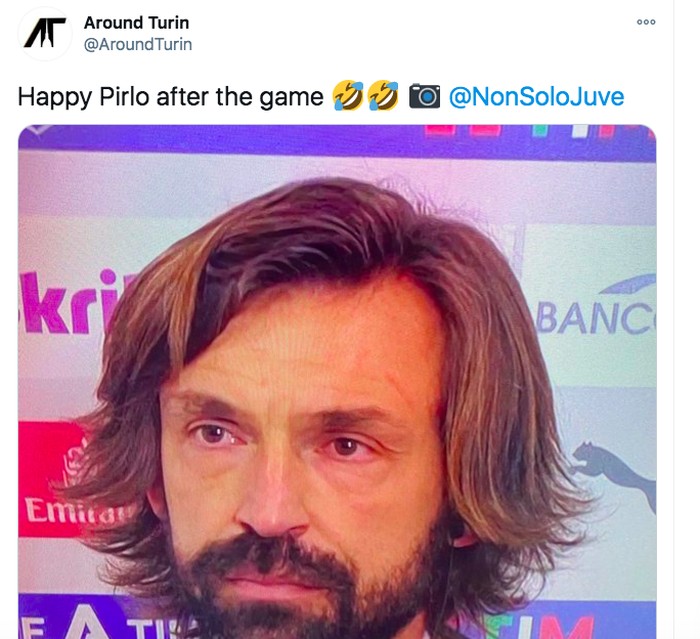
Task: Open the attached photo in full view
Action: [337, 380]
